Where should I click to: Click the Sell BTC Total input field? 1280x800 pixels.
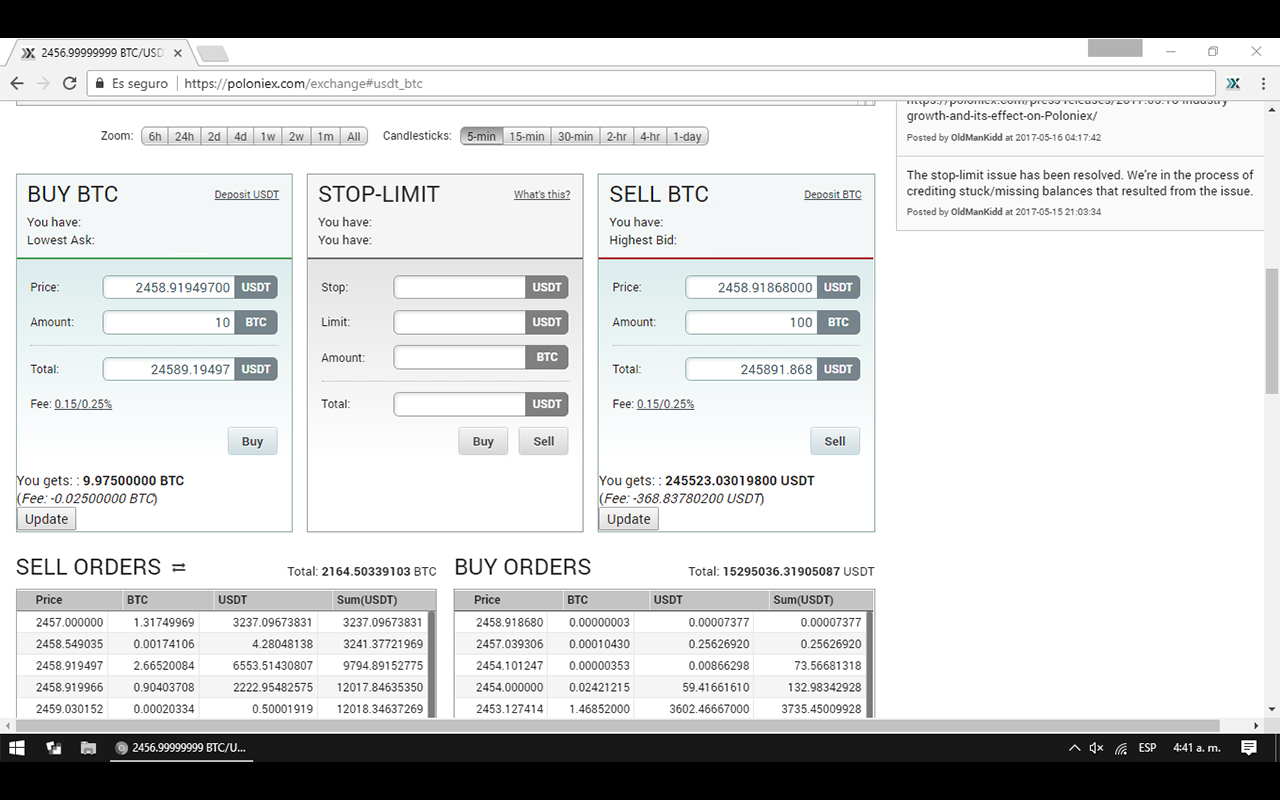751,369
